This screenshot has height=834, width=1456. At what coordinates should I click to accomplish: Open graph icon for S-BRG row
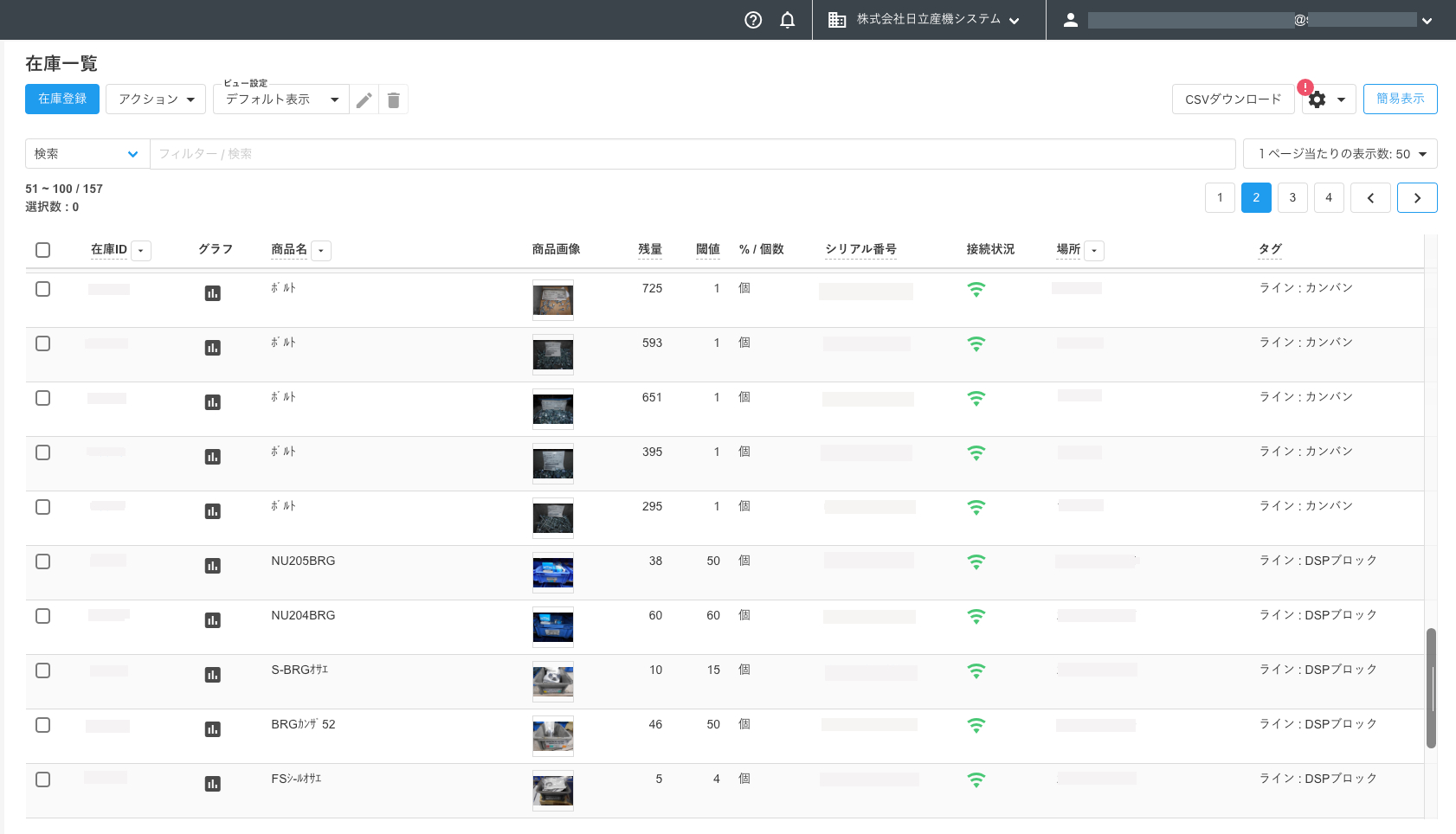point(212,675)
